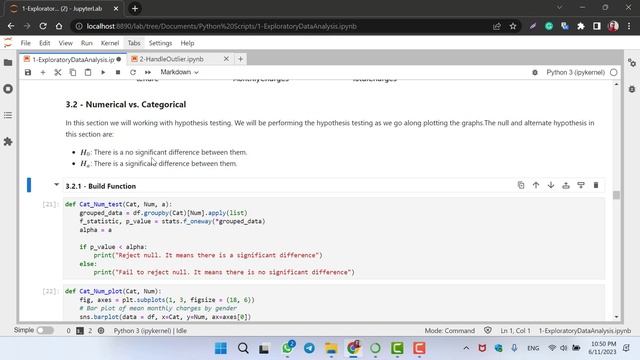The image size is (640, 360).
Task: Reload the browser page
Action: [43, 26]
